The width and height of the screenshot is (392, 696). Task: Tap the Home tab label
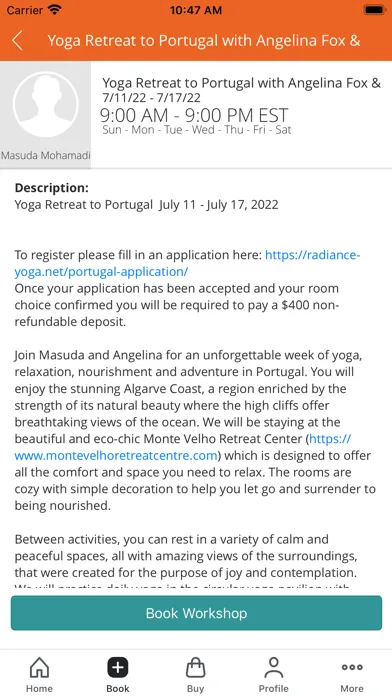39,688
